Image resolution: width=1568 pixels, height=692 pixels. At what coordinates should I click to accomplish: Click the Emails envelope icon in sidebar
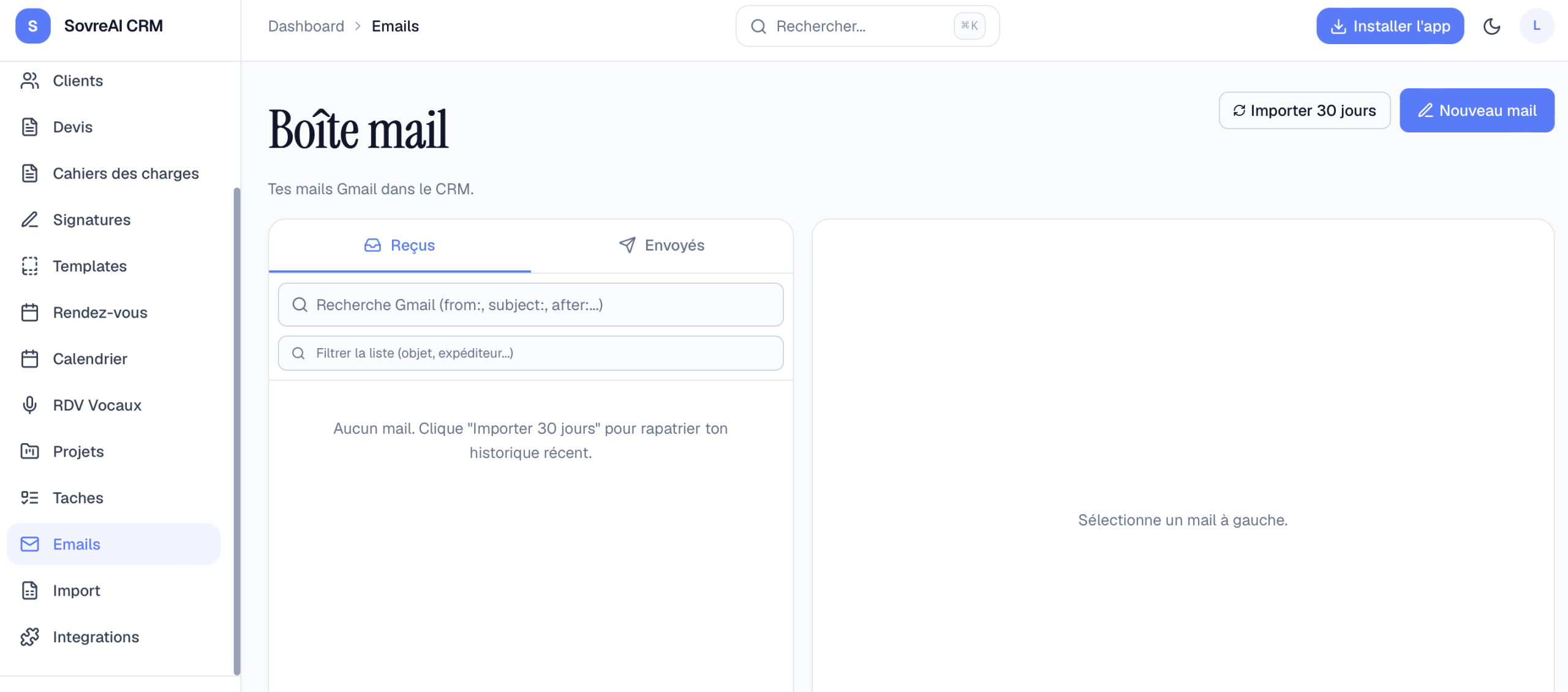click(x=29, y=544)
